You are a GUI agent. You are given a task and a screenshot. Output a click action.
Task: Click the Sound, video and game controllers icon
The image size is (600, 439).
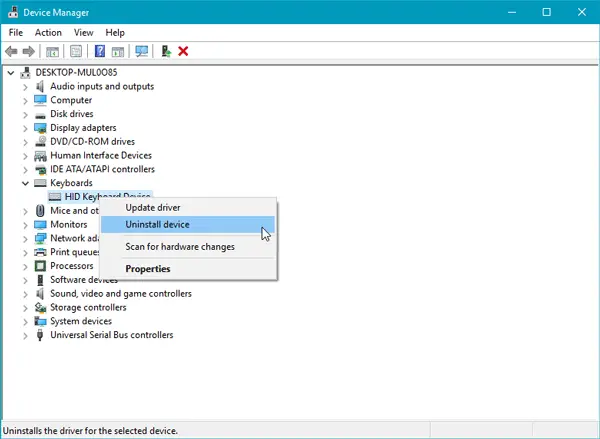[40, 294]
